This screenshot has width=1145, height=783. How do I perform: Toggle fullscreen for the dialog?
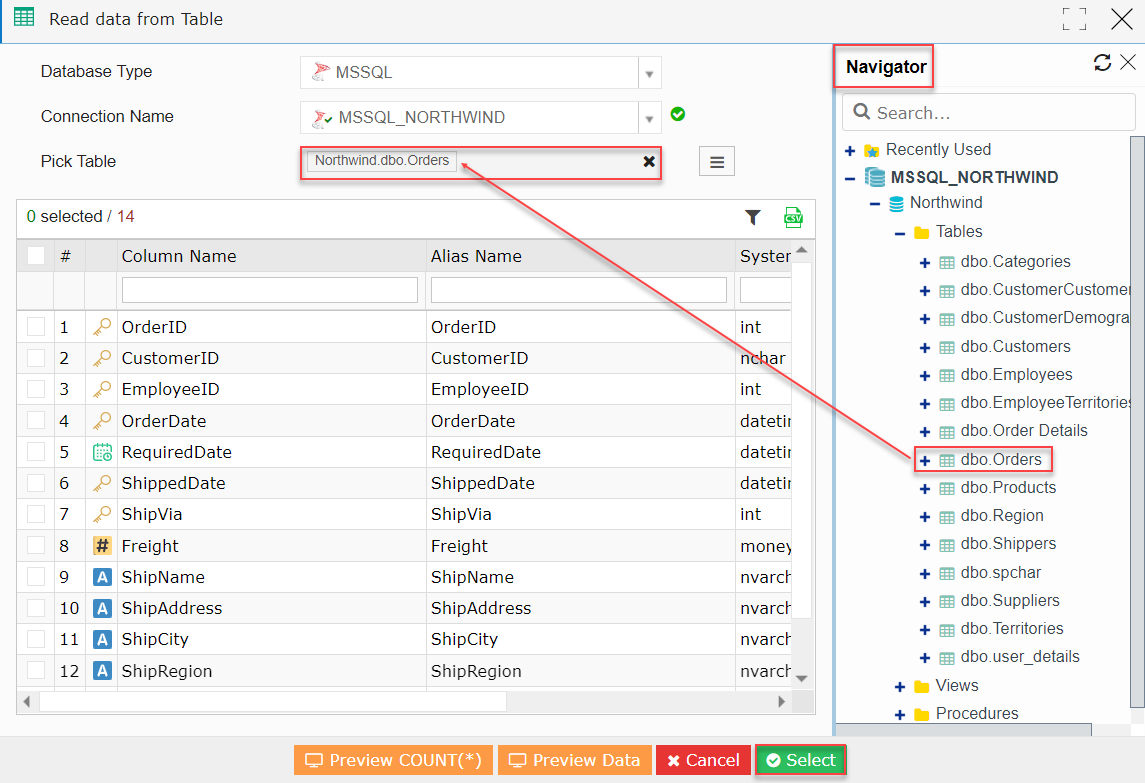pos(1074,19)
